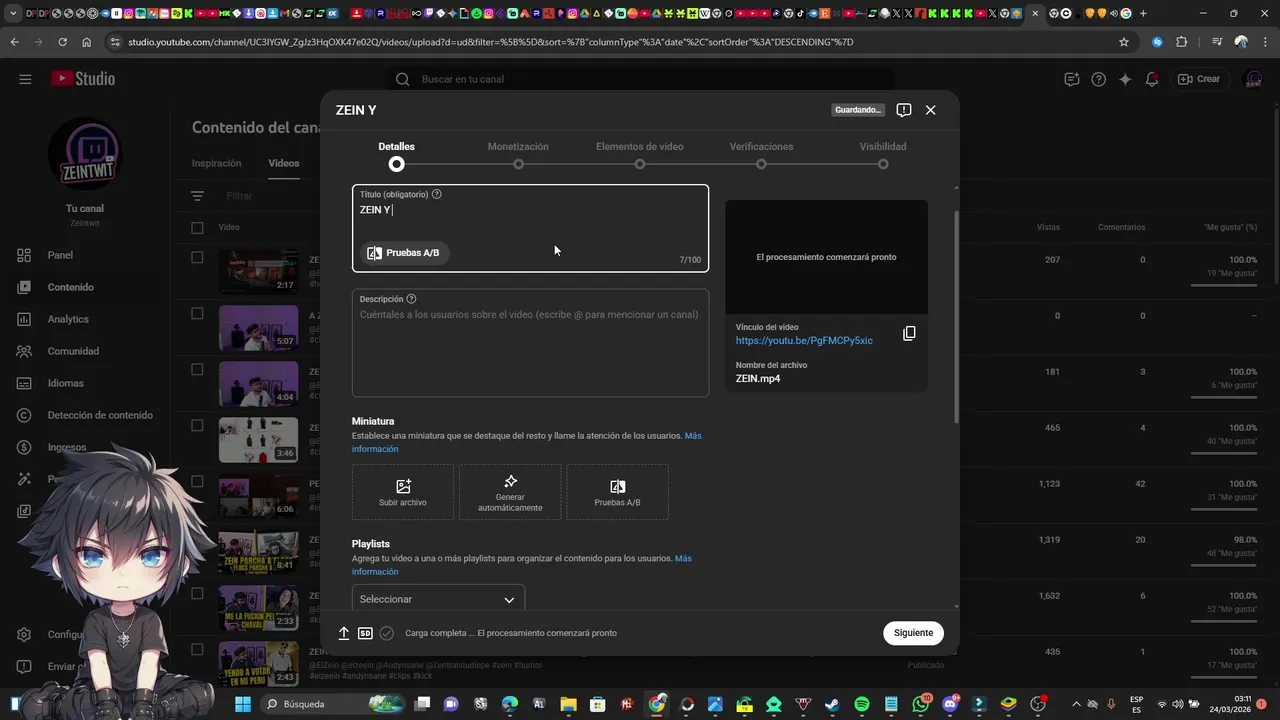Click the Pruebas A/B button in title field
This screenshot has height=720, width=1280.
[x=404, y=253]
